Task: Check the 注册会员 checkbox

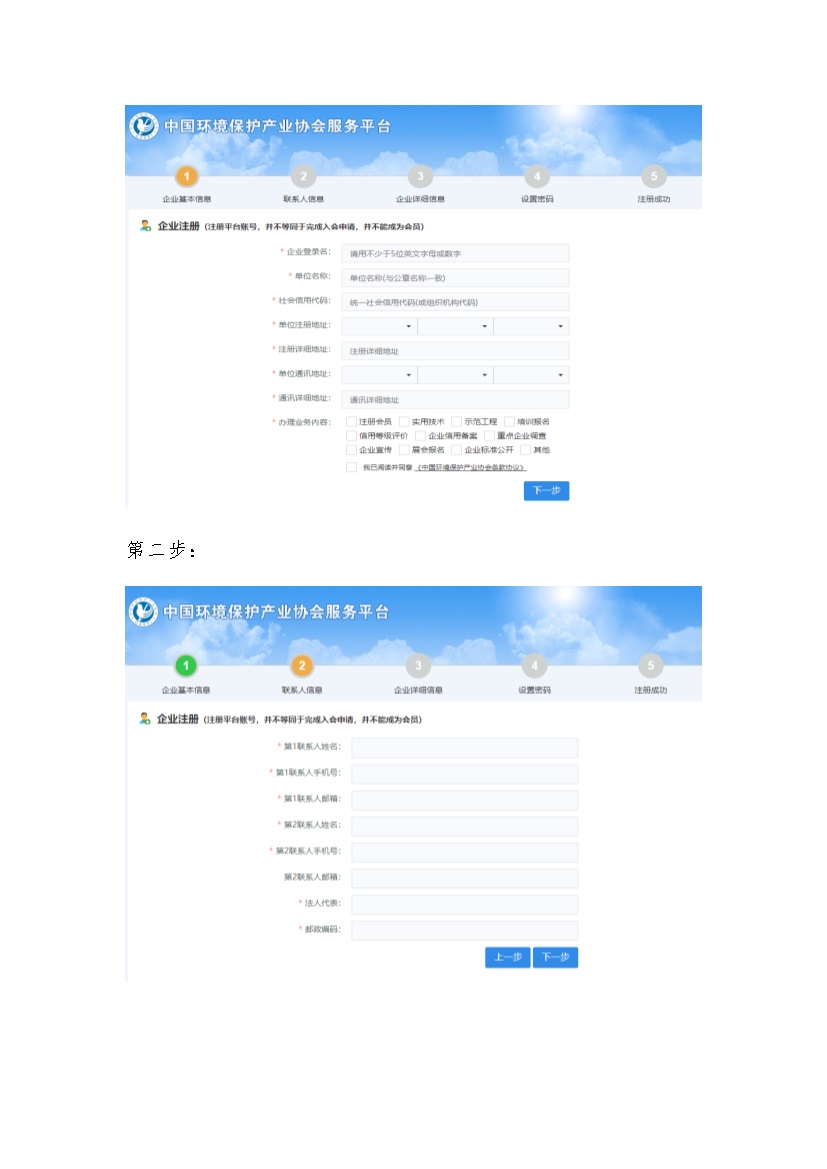Action: 351,422
